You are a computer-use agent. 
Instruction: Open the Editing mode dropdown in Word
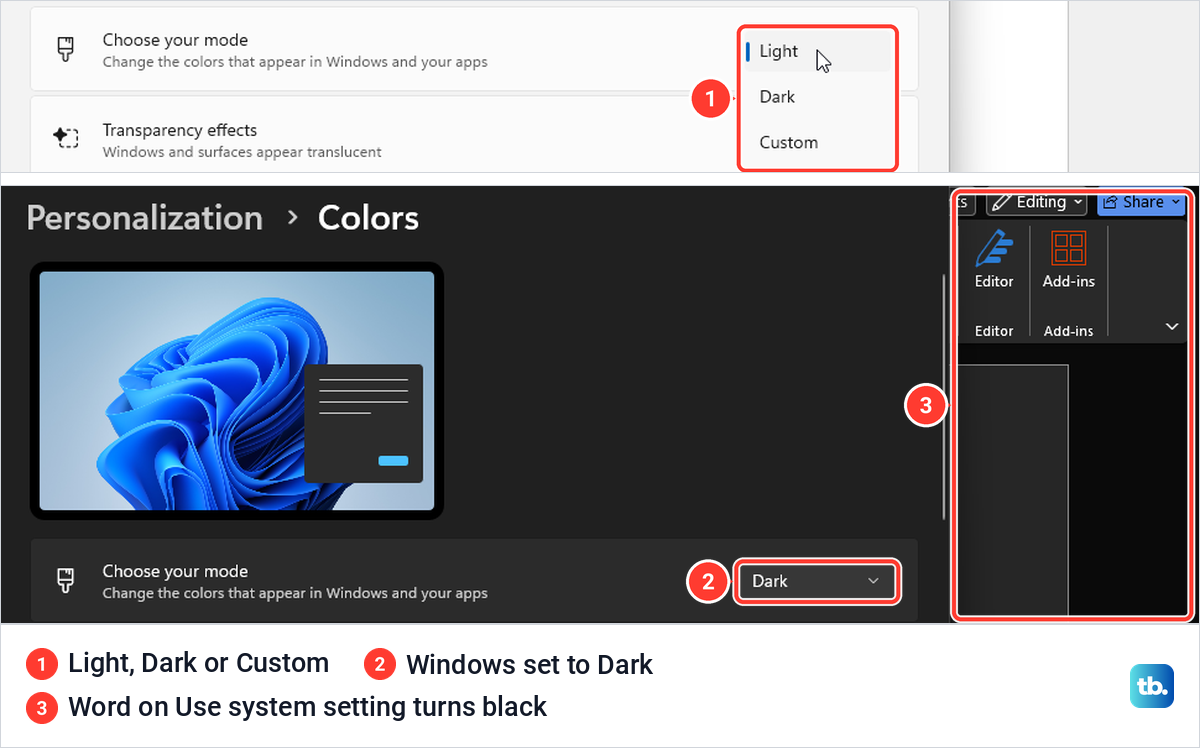pyautogui.click(x=1036, y=202)
